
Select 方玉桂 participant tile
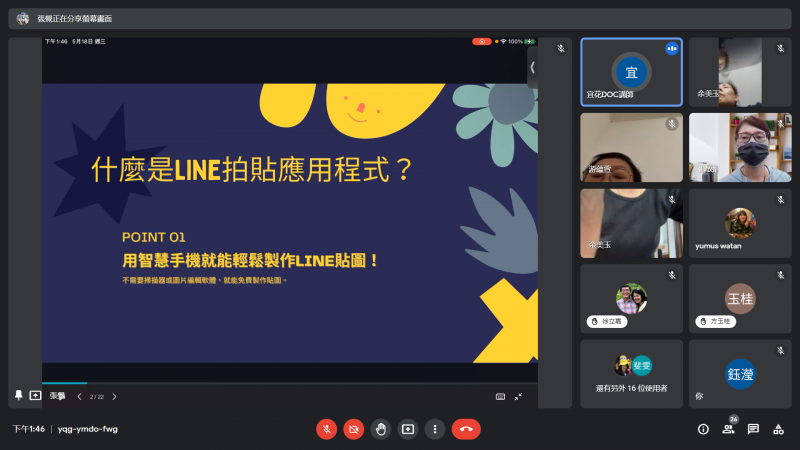click(x=740, y=298)
